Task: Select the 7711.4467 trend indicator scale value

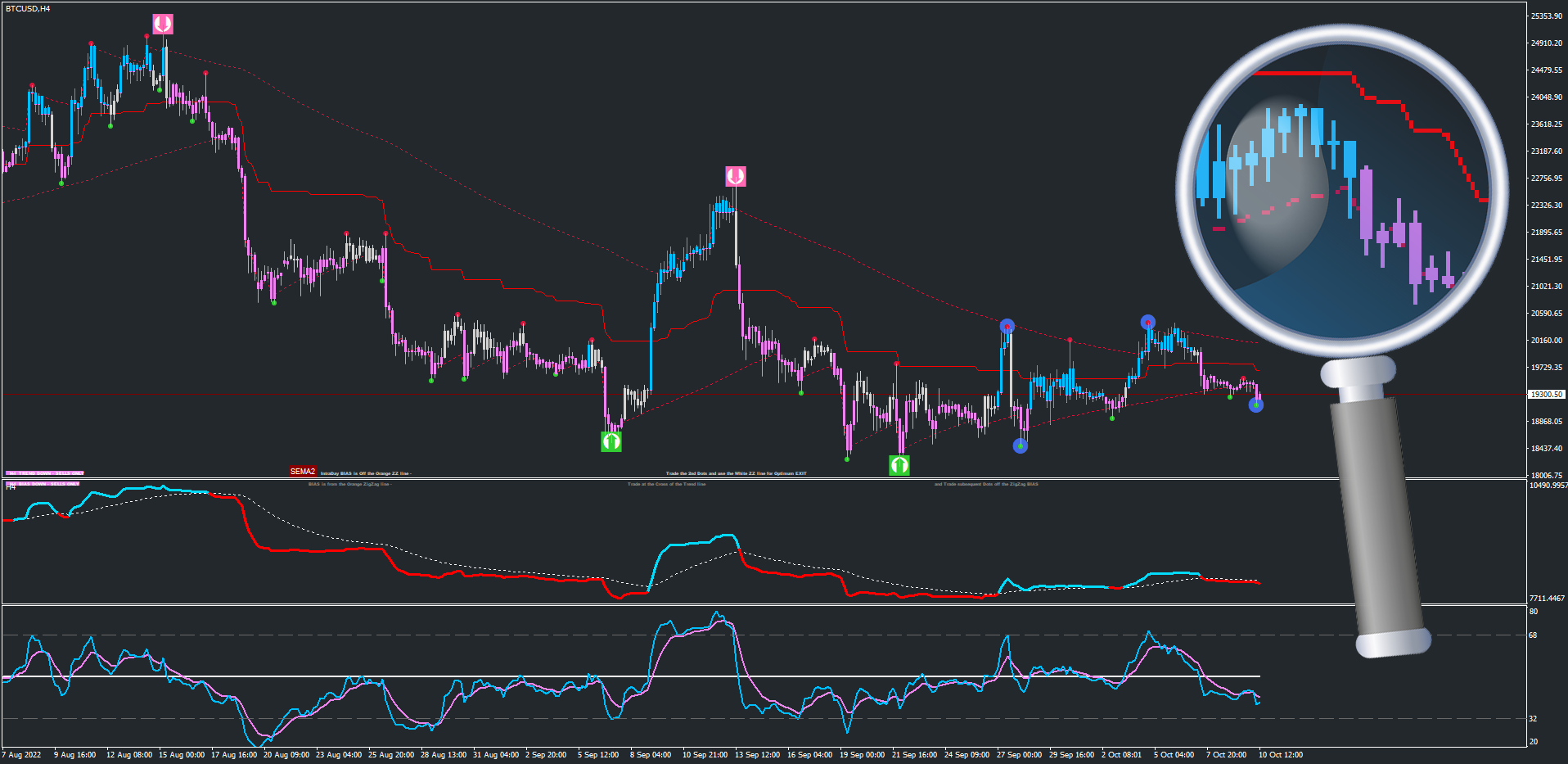Action: (x=1547, y=599)
